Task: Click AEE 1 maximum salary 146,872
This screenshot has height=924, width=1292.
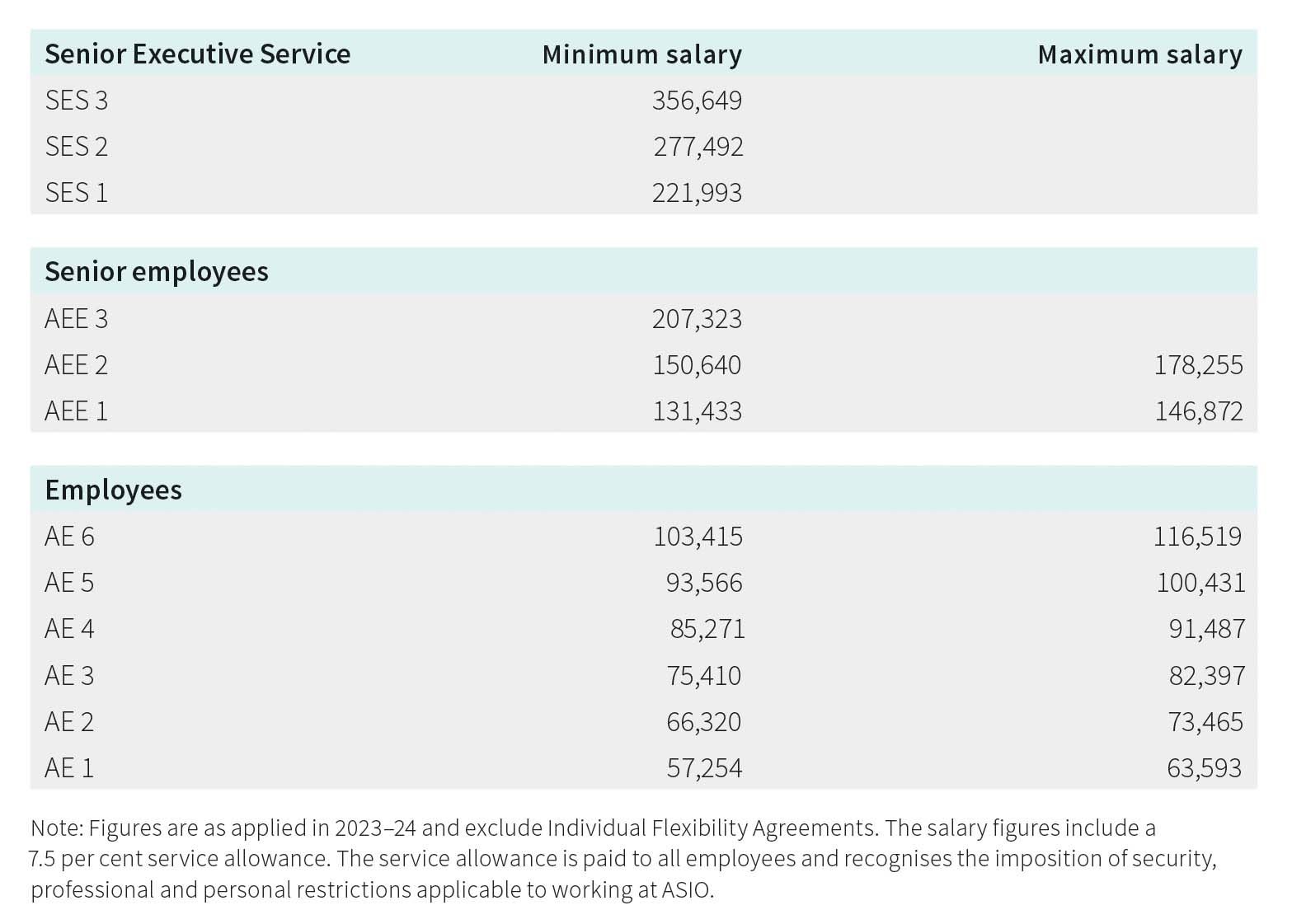Action: pyautogui.click(x=1198, y=411)
